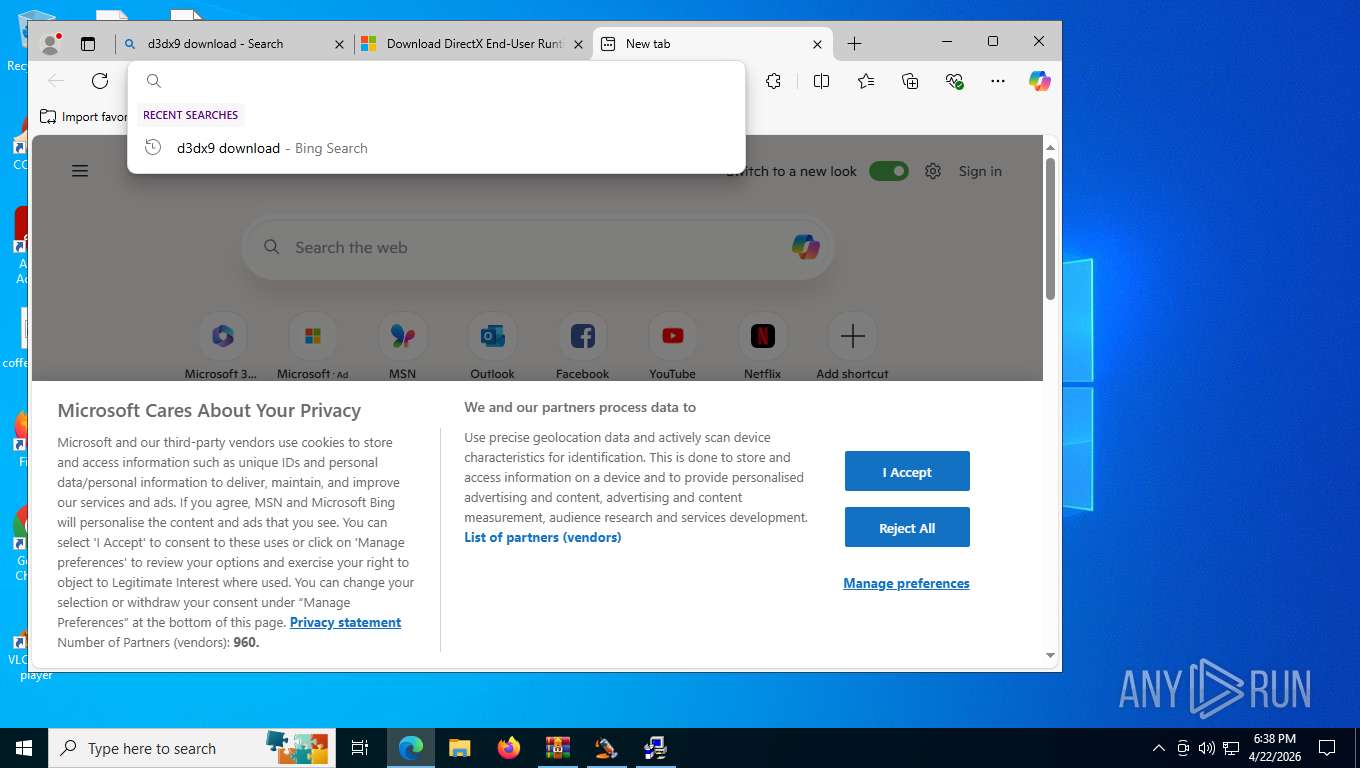This screenshot has width=1360, height=768.
Task: Click Import favorites in favorites bar
Action: click(84, 117)
